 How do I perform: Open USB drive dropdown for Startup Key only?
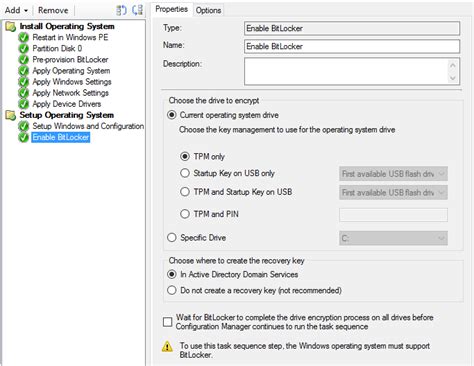393,174
